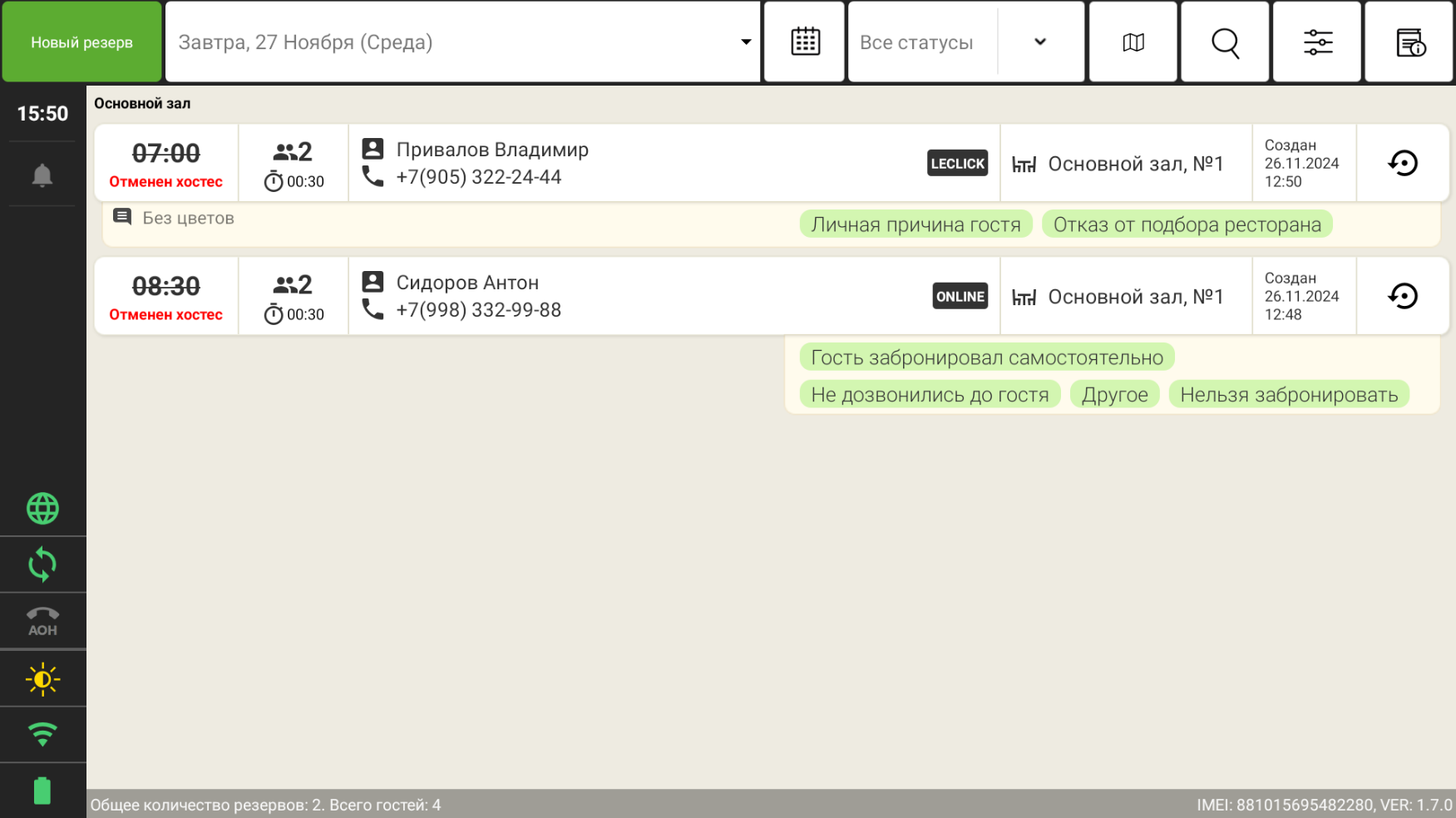
Task: Open the reservation info report icon
Action: pos(1409,42)
